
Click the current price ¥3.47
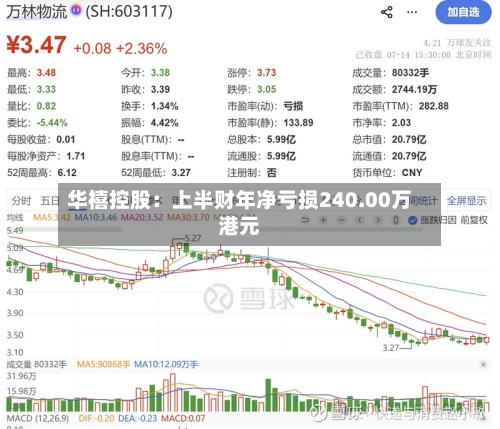point(37,45)
